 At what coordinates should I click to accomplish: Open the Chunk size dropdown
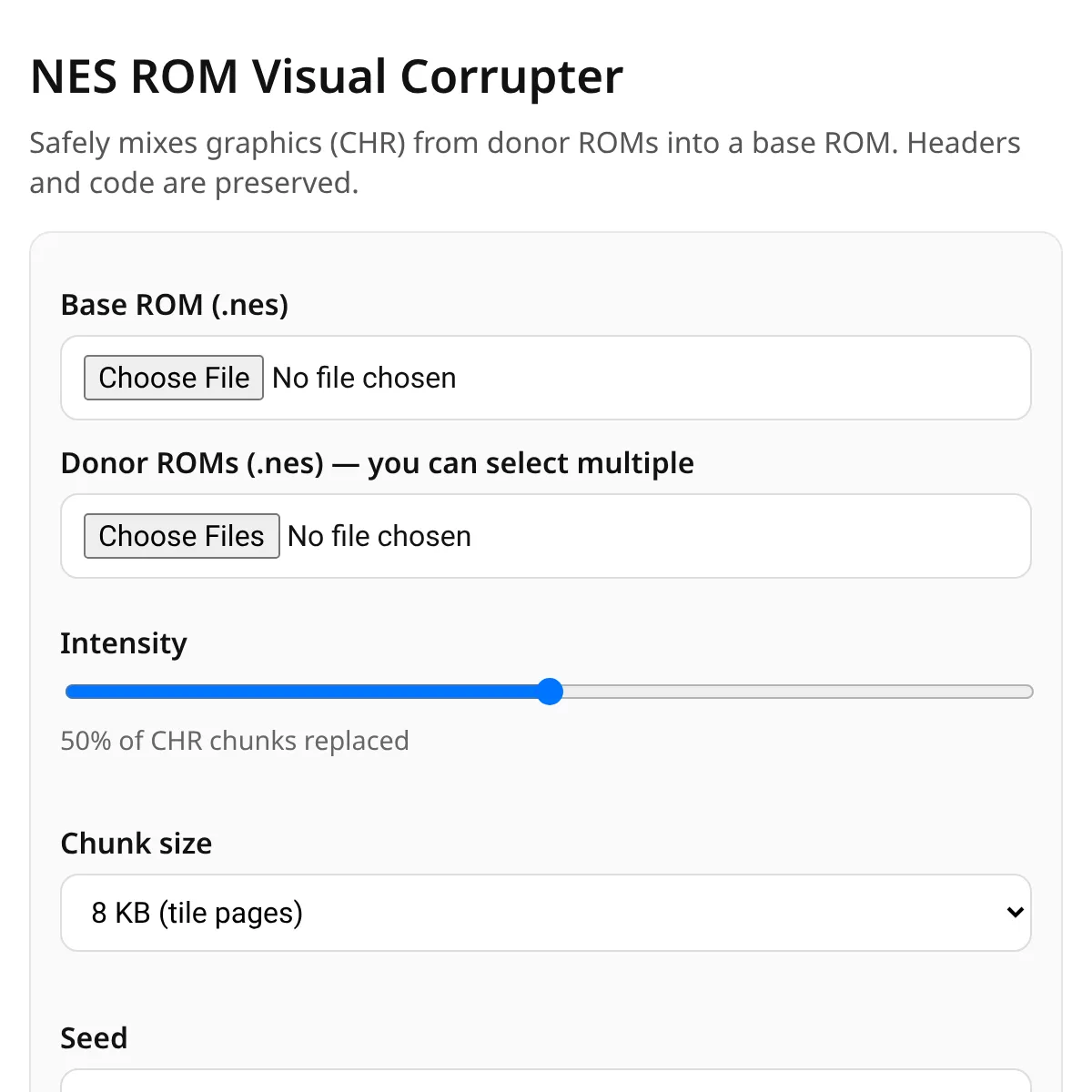click(x=546, y=912)
